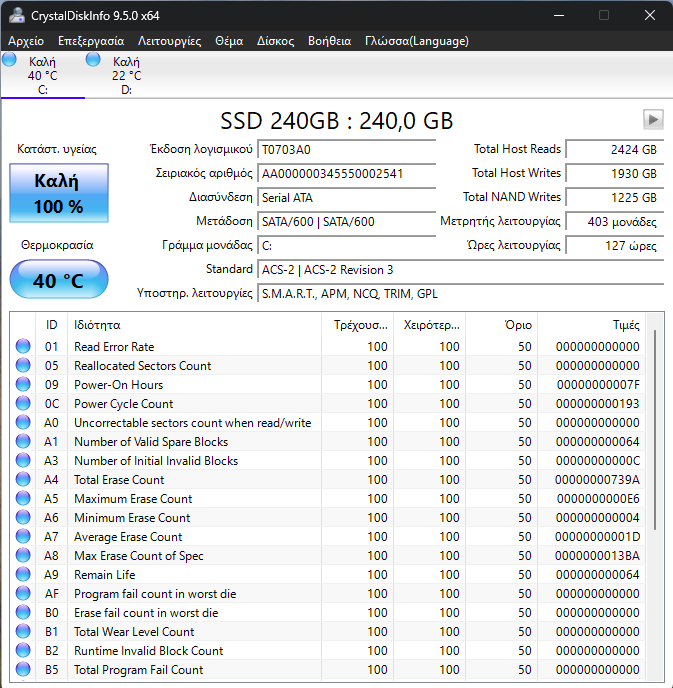Open the Επεξεργασία menu

click(91, 41)
